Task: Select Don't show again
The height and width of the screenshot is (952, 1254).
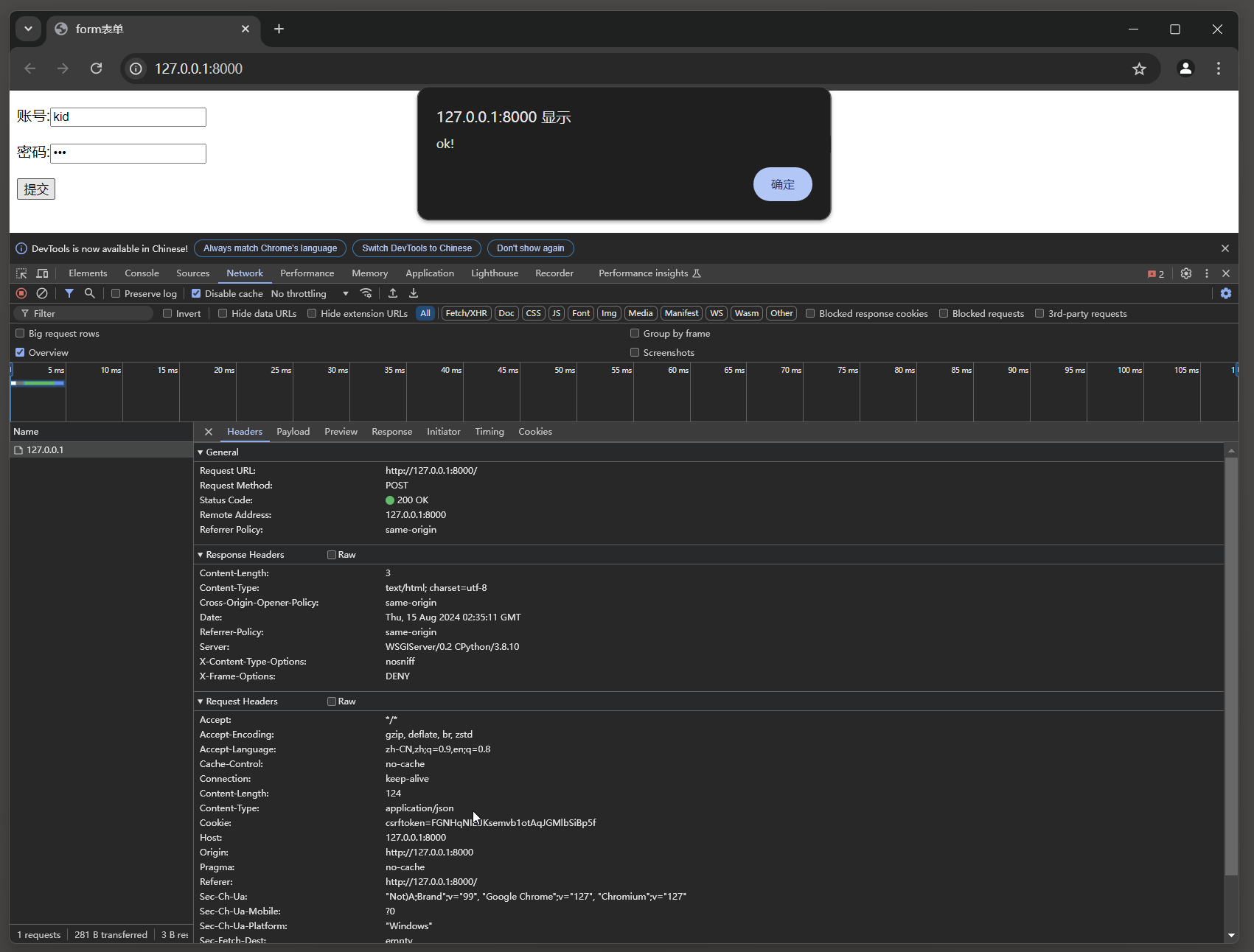Action: click(530, 248)
